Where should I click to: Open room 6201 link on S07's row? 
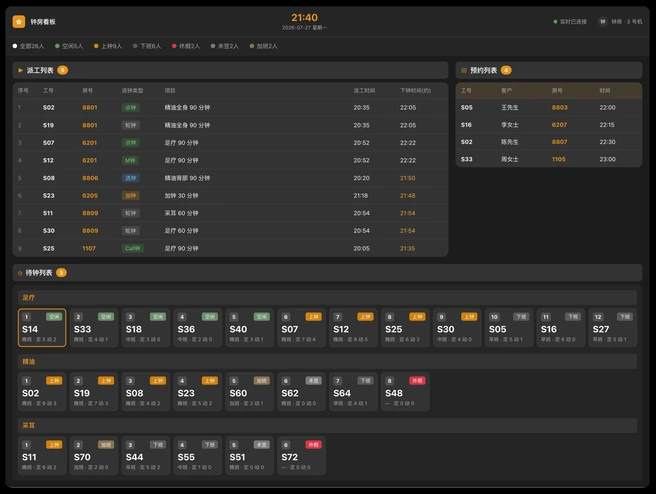(90, 143)
